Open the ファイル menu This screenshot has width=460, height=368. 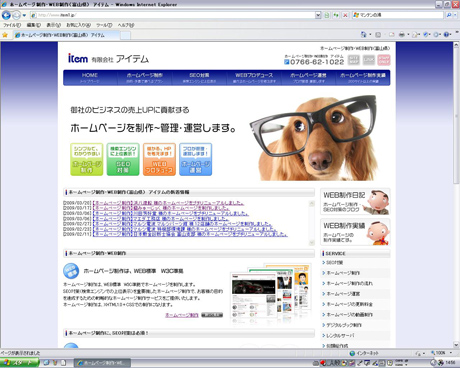click(12, 25)
